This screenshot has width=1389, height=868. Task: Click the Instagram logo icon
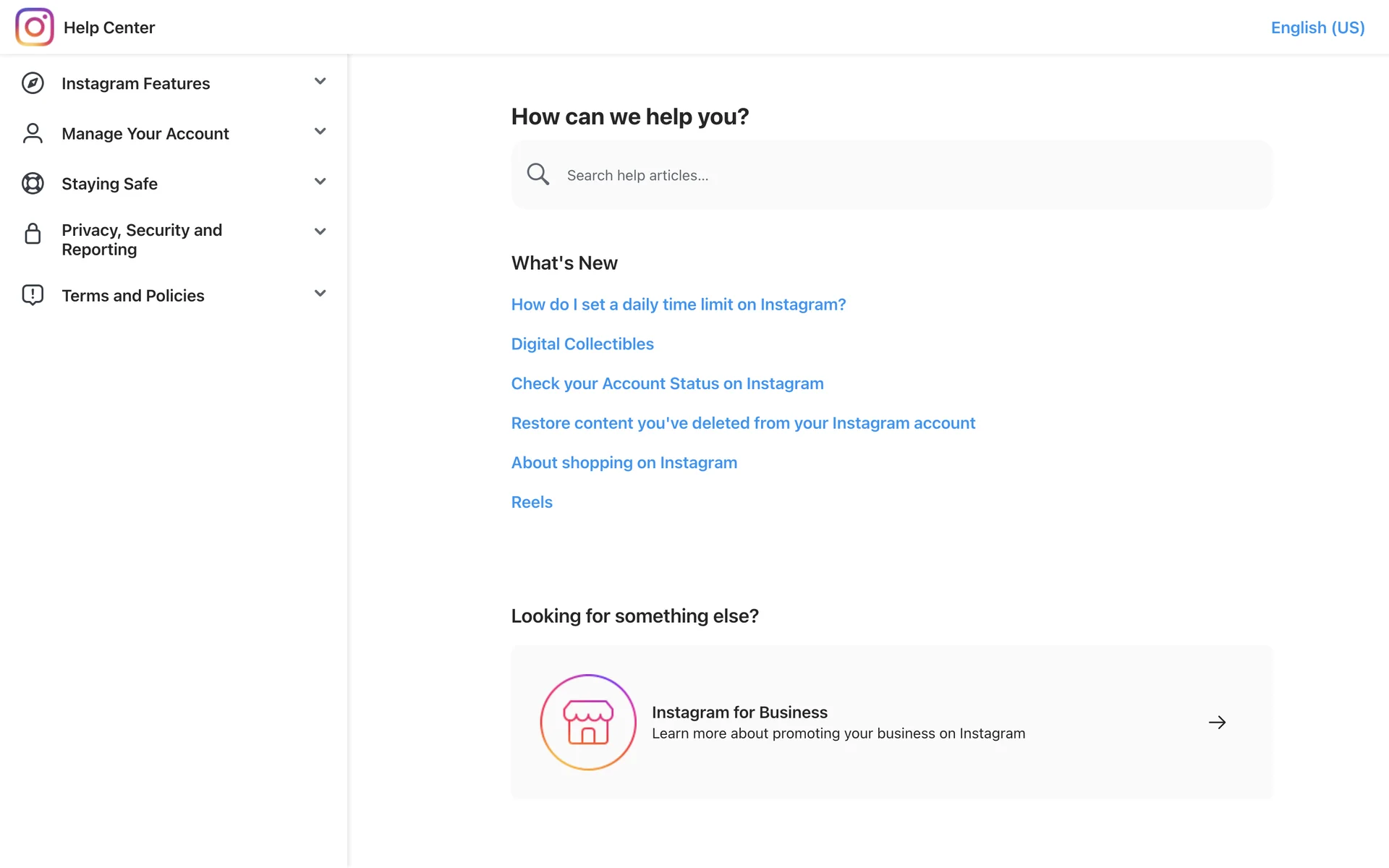[35, 27]
